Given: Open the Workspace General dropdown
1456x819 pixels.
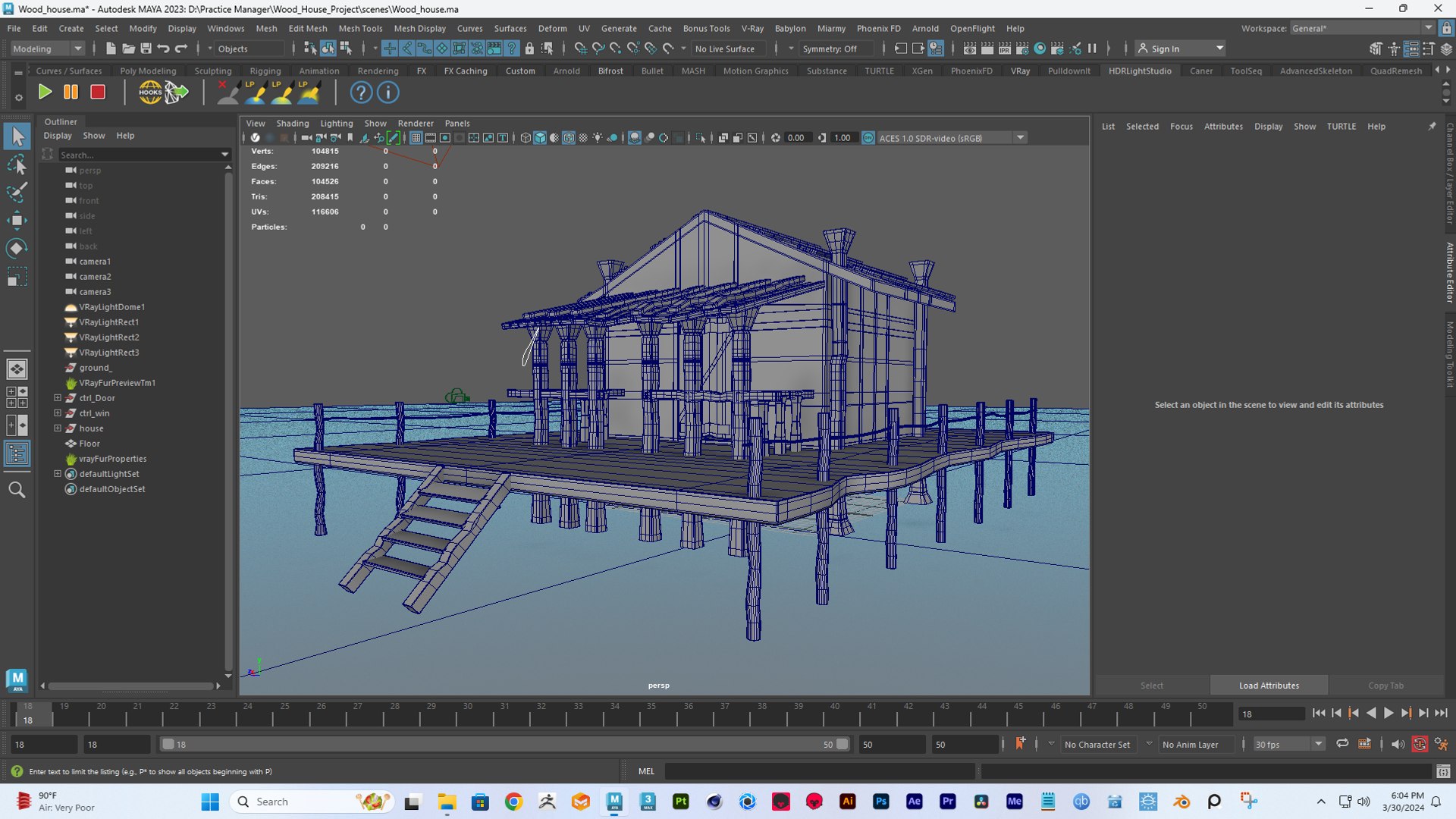Looking at the screenshot, I should 1362,28.
